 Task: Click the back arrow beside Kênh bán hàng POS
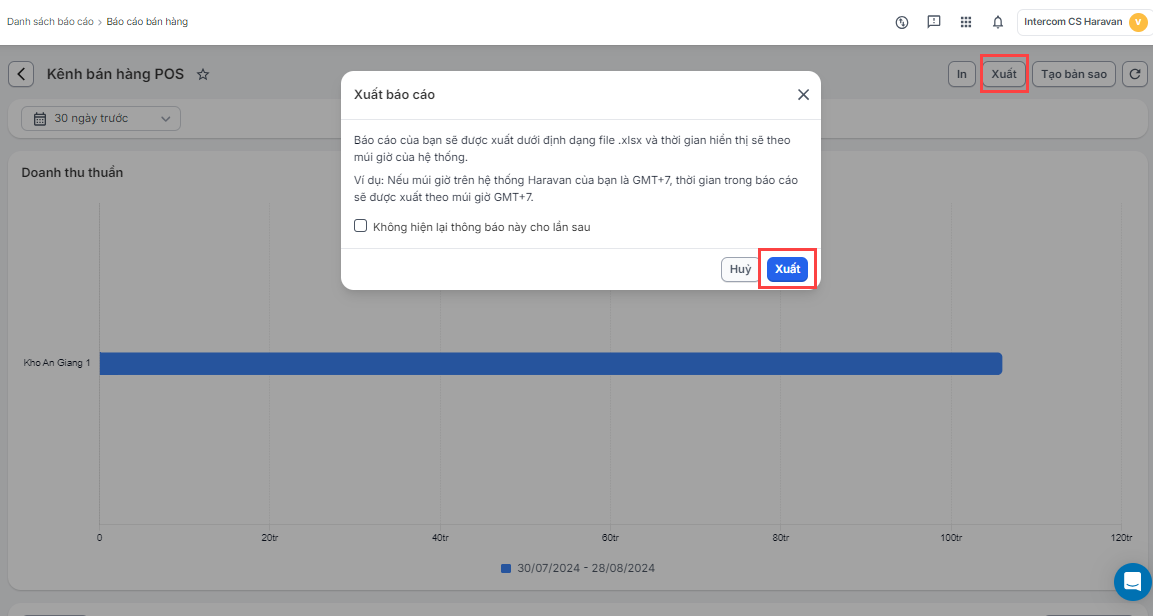tap(21, 74)
